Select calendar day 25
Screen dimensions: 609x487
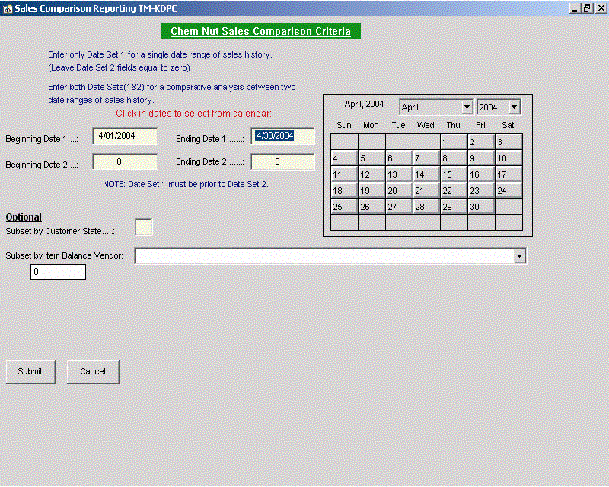tap(344, 207)
